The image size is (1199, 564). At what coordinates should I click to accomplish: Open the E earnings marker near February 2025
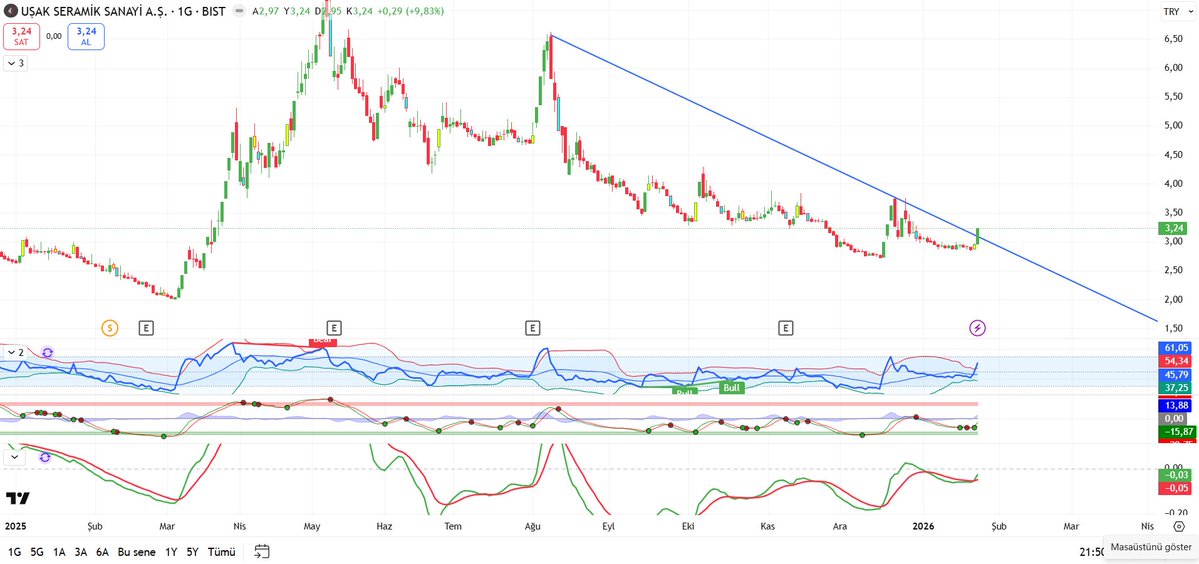(x=146, y=328)
